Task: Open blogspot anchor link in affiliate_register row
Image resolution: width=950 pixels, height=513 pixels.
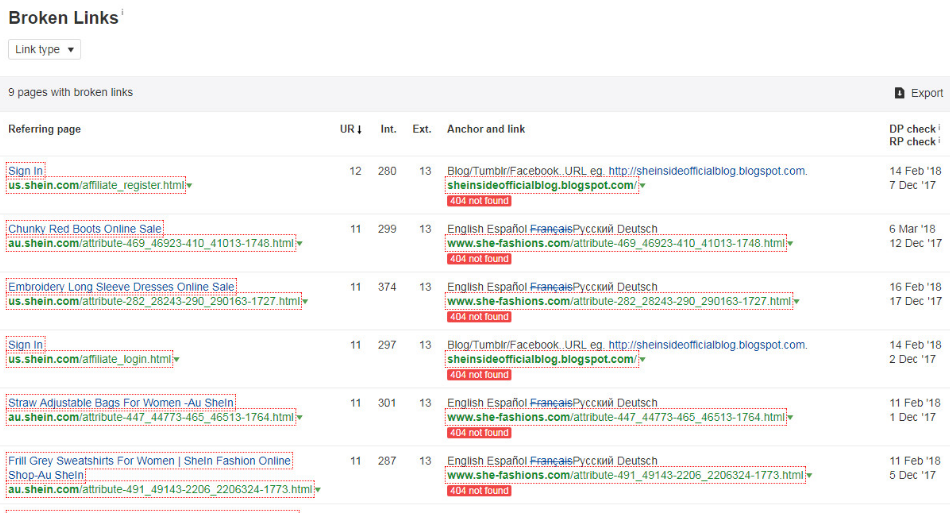Action: point(708,171)
